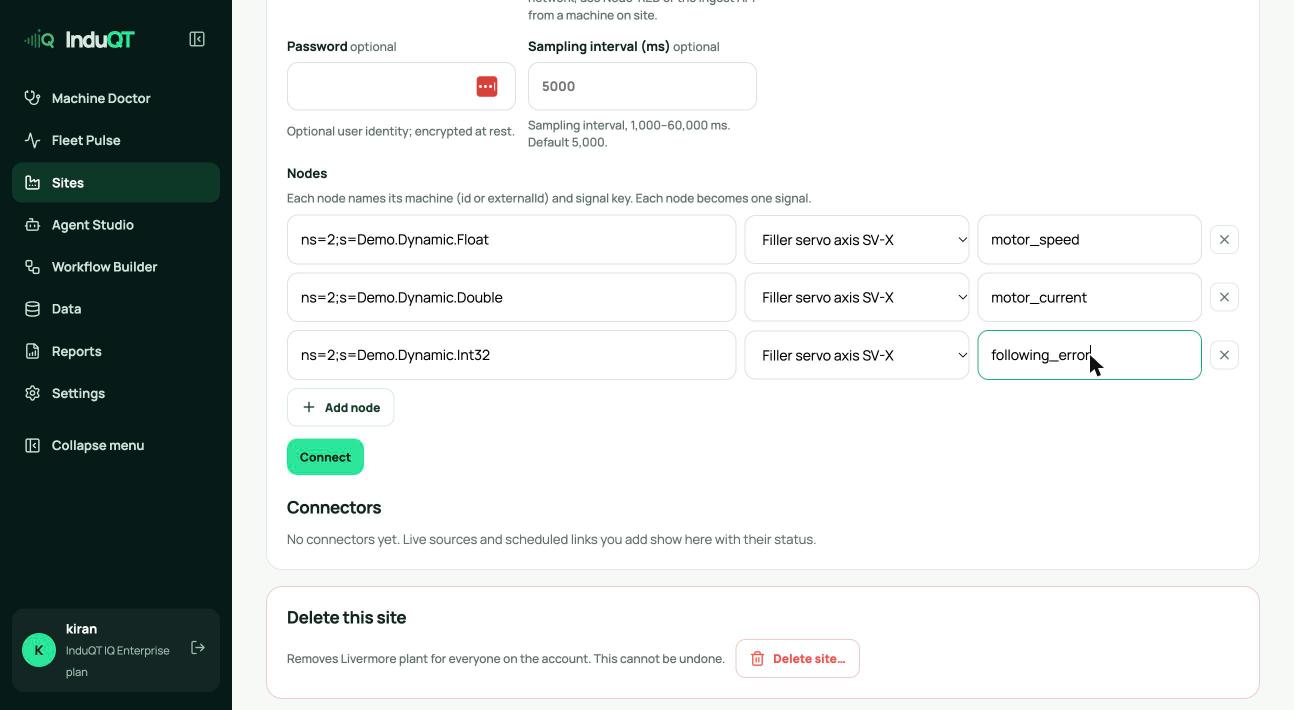1294x710 pixels.
Task: Click the Agent Studio robot icon
Action: (33, 225)
